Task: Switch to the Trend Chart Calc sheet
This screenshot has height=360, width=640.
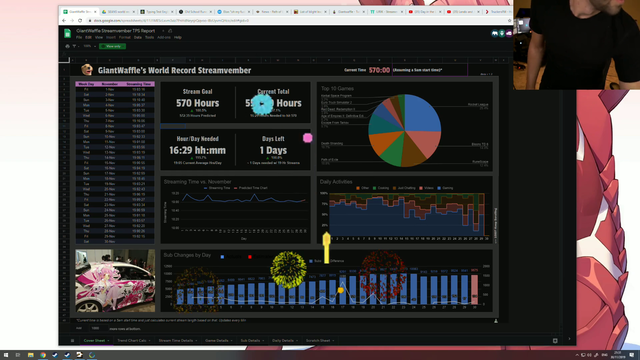Action: 131,340
